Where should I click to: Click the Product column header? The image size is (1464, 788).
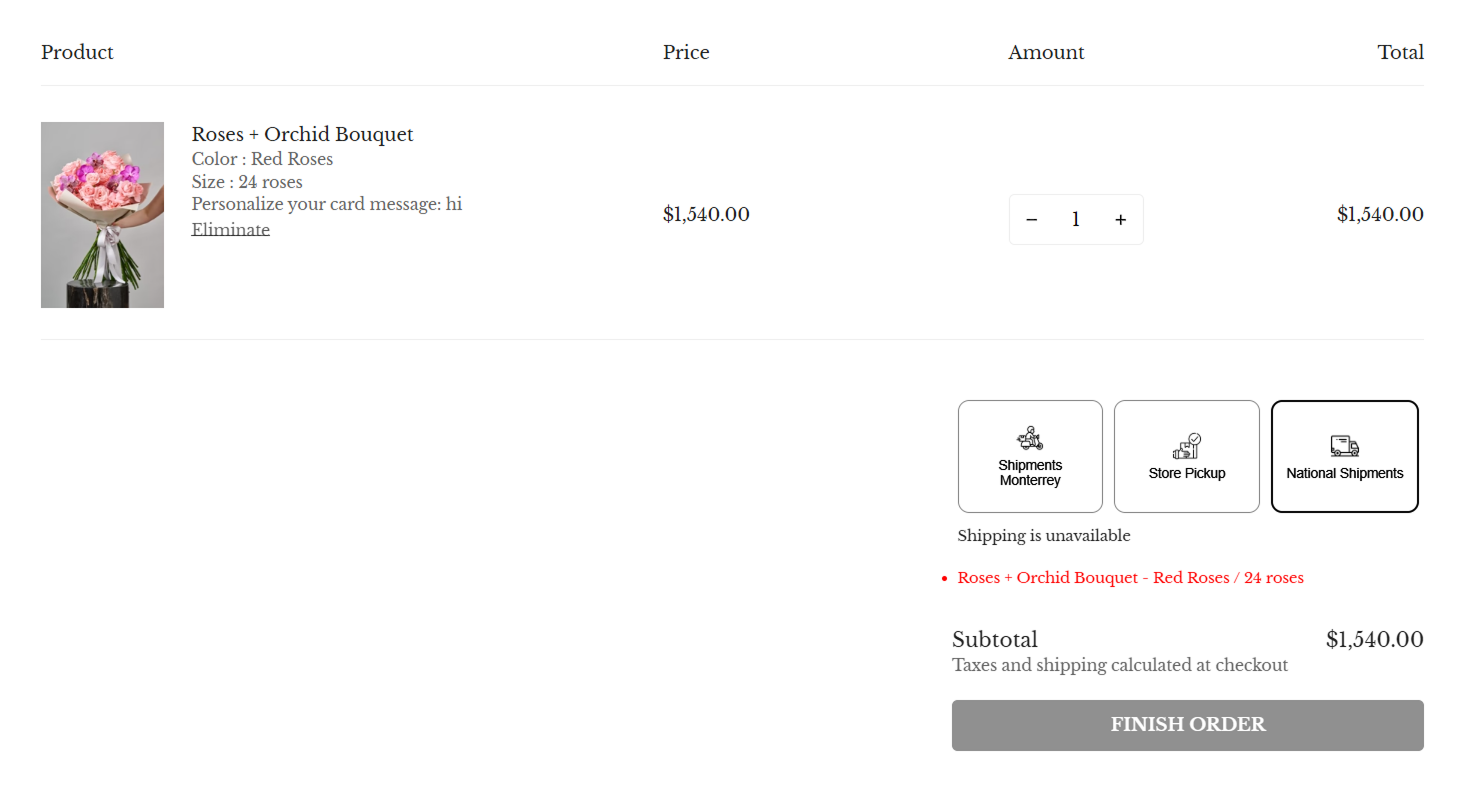[x=77, y=52]
